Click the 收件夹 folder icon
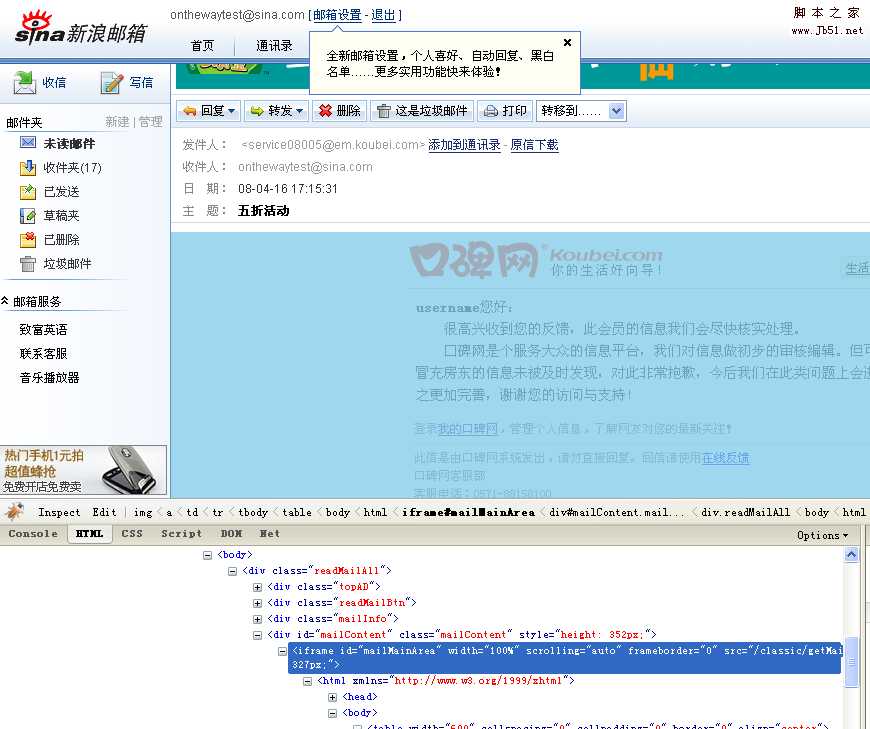 click(28, 167)
